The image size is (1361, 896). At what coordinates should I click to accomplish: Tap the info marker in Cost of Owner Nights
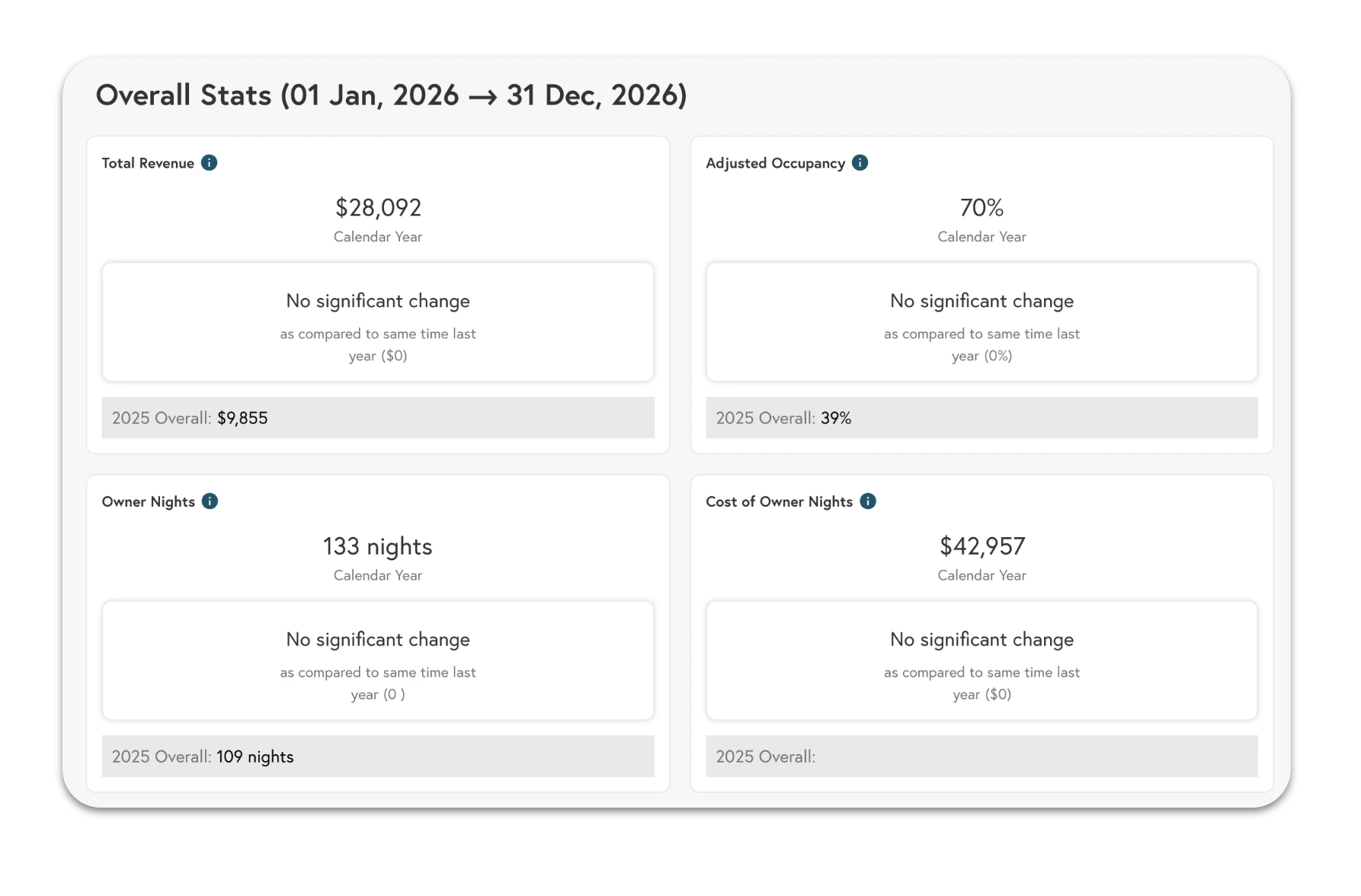[868, 501]
